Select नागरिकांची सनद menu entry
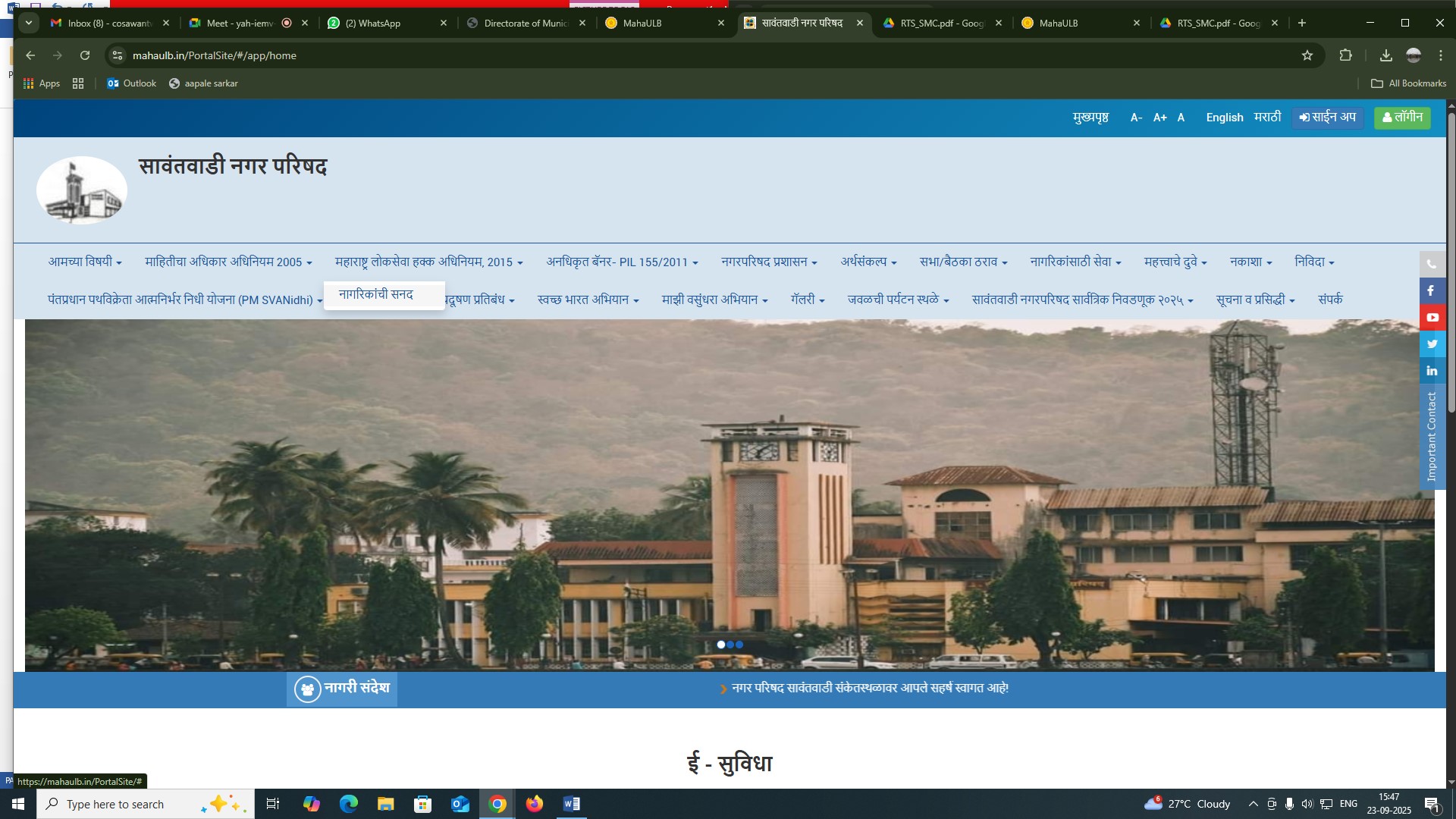 376,295
